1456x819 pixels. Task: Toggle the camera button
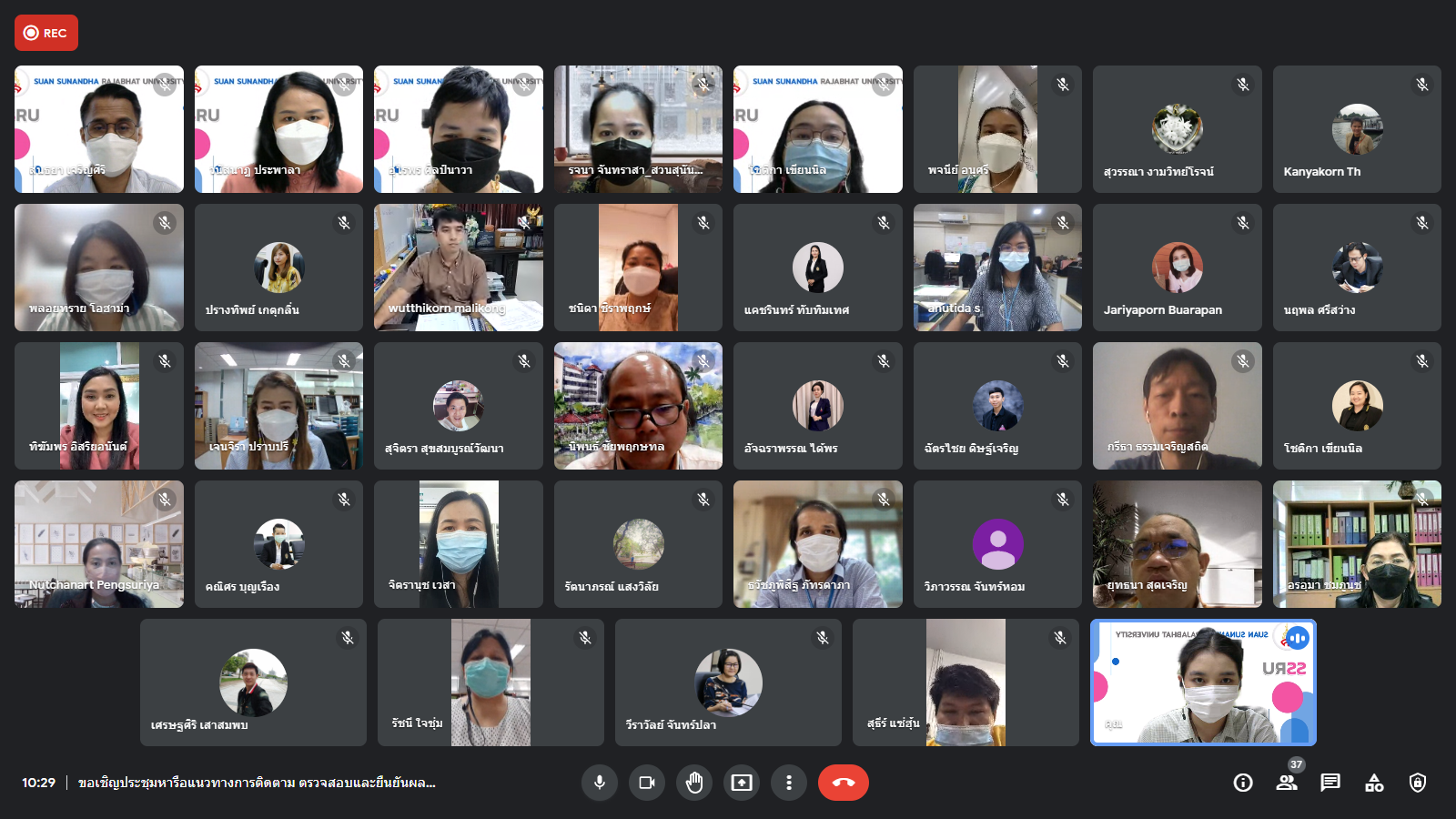[x=647, y=783]
